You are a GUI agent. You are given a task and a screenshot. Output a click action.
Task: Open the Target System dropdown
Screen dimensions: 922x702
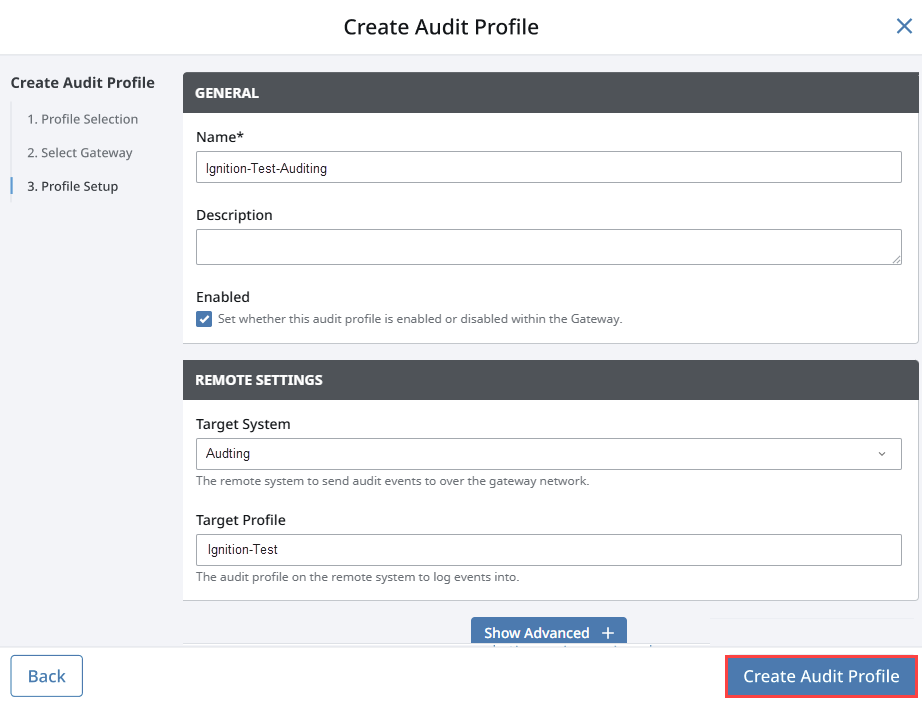tap(548, 454)
